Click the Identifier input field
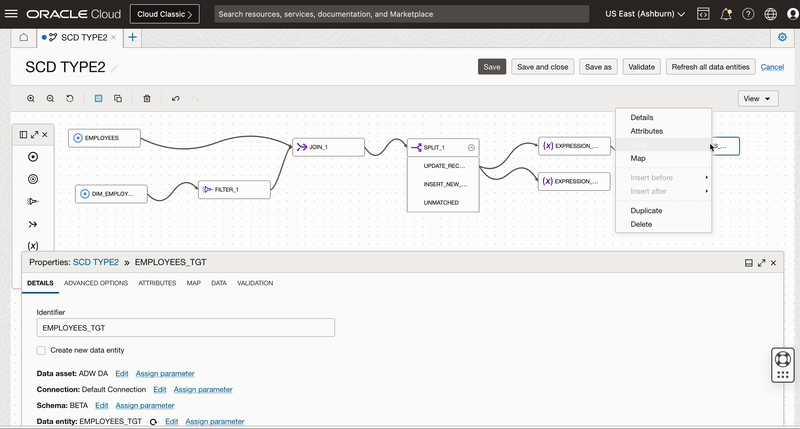800x429 pixels. [x=186, y=328]
